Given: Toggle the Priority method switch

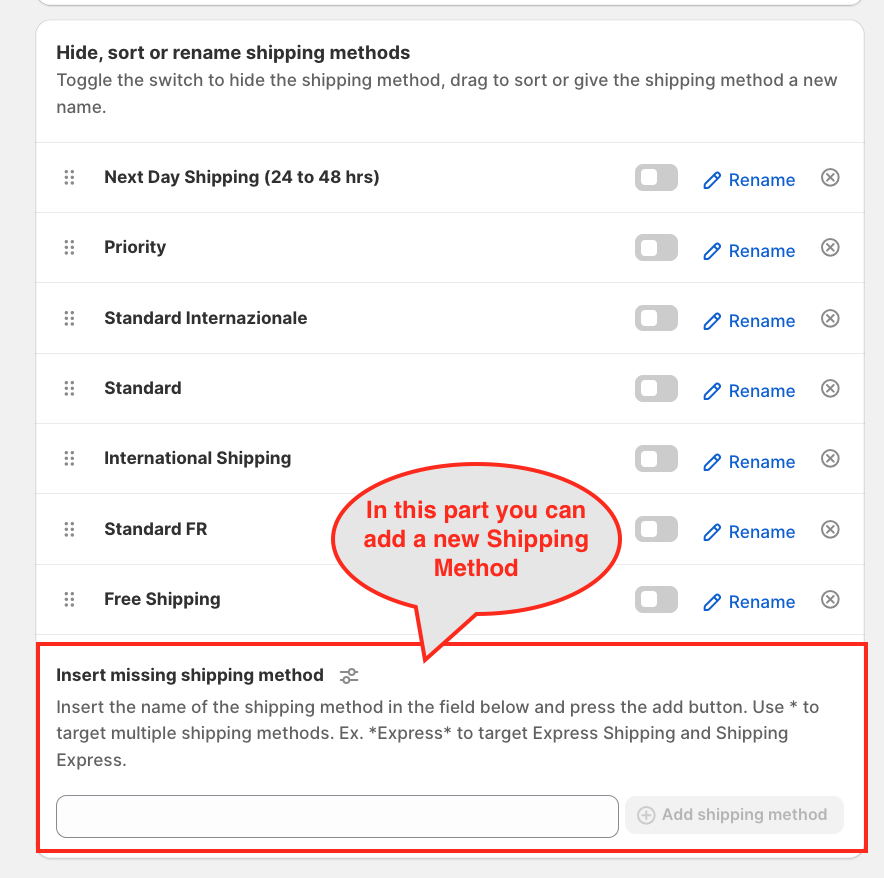Looking at the screenshot, I should point(656,248).
